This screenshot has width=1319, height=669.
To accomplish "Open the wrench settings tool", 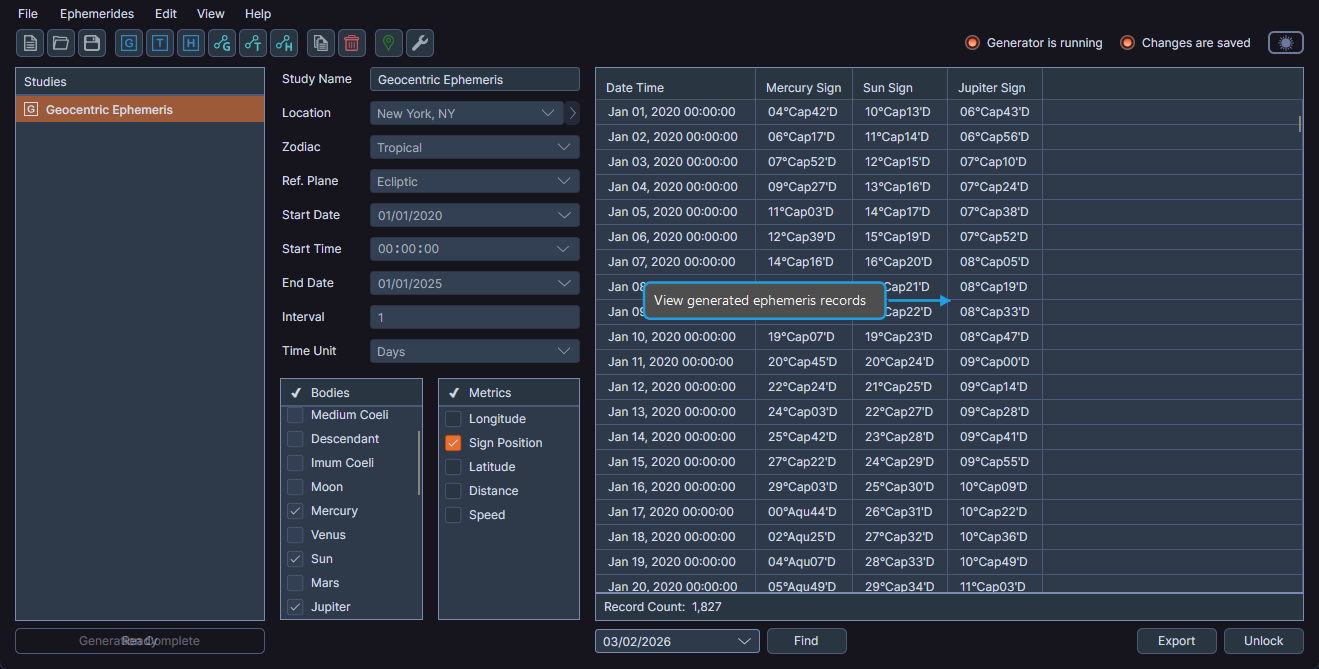I will coord(419,43).
